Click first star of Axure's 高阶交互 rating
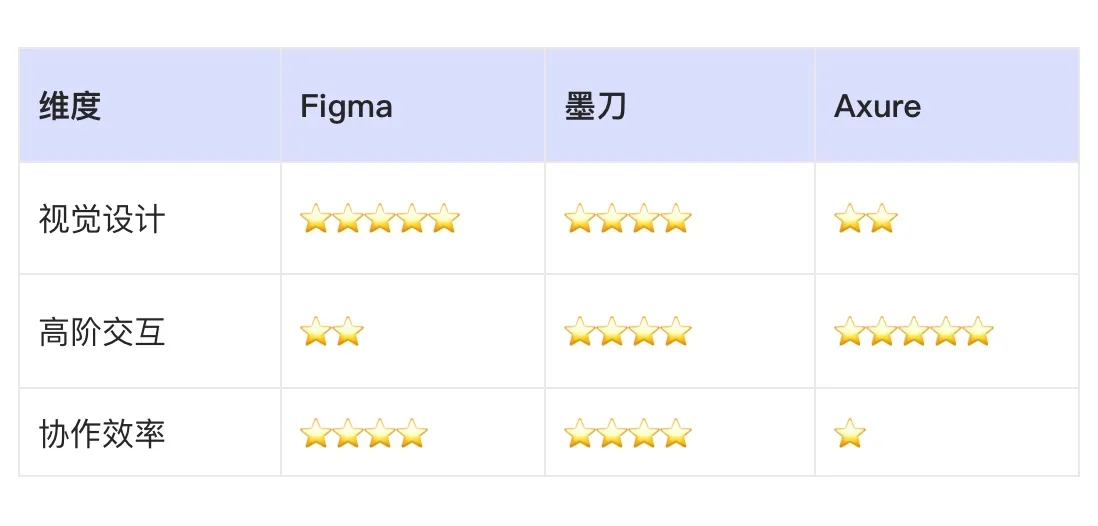Viewport: 1098px width, 526px height. pos(850,332)
